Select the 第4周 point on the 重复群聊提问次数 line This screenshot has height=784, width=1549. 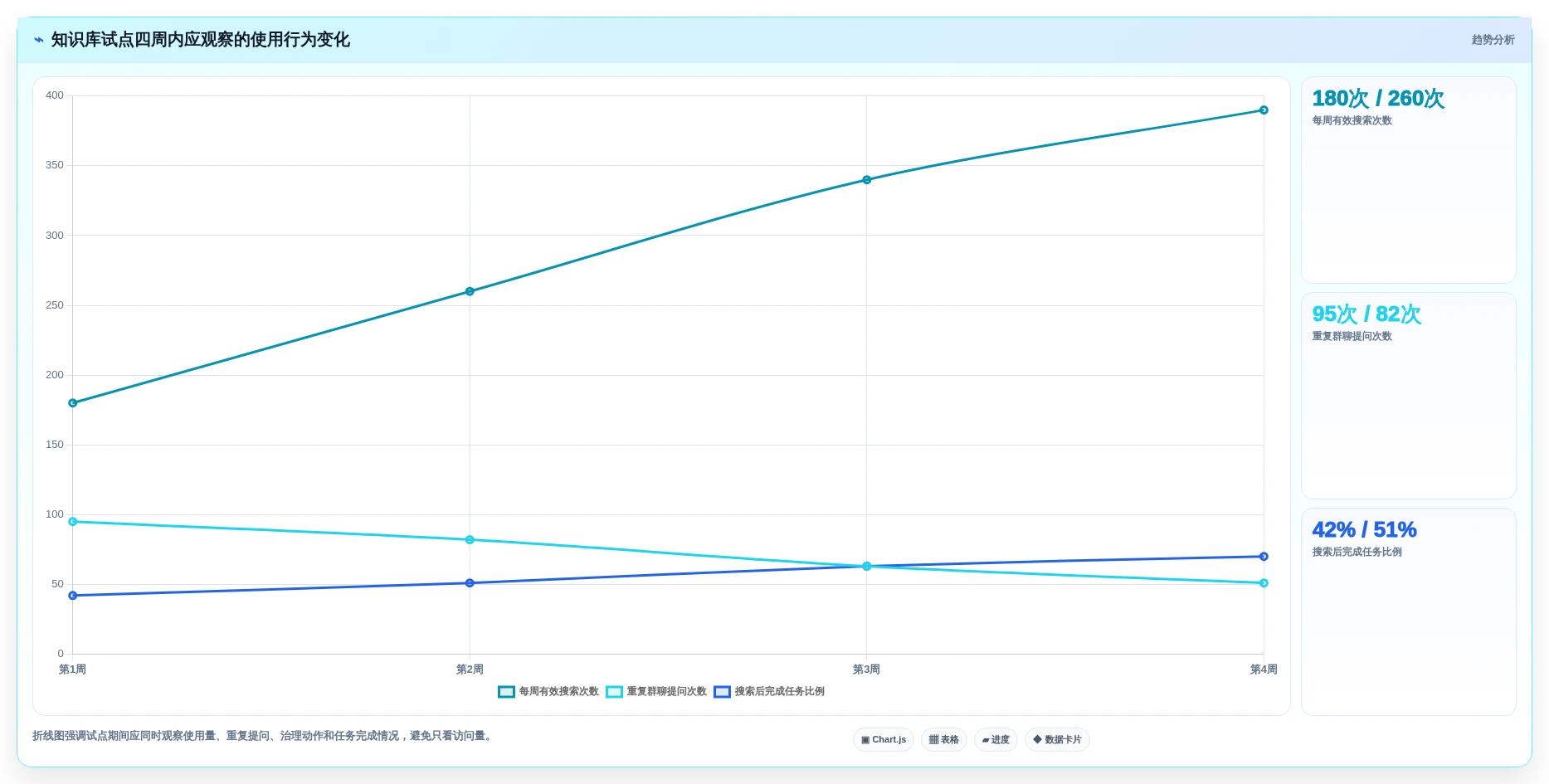[x=1264, y=583]
